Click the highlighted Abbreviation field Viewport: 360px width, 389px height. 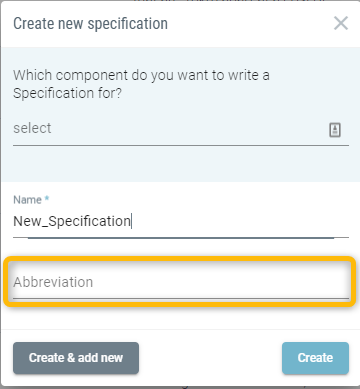[180, 282]
